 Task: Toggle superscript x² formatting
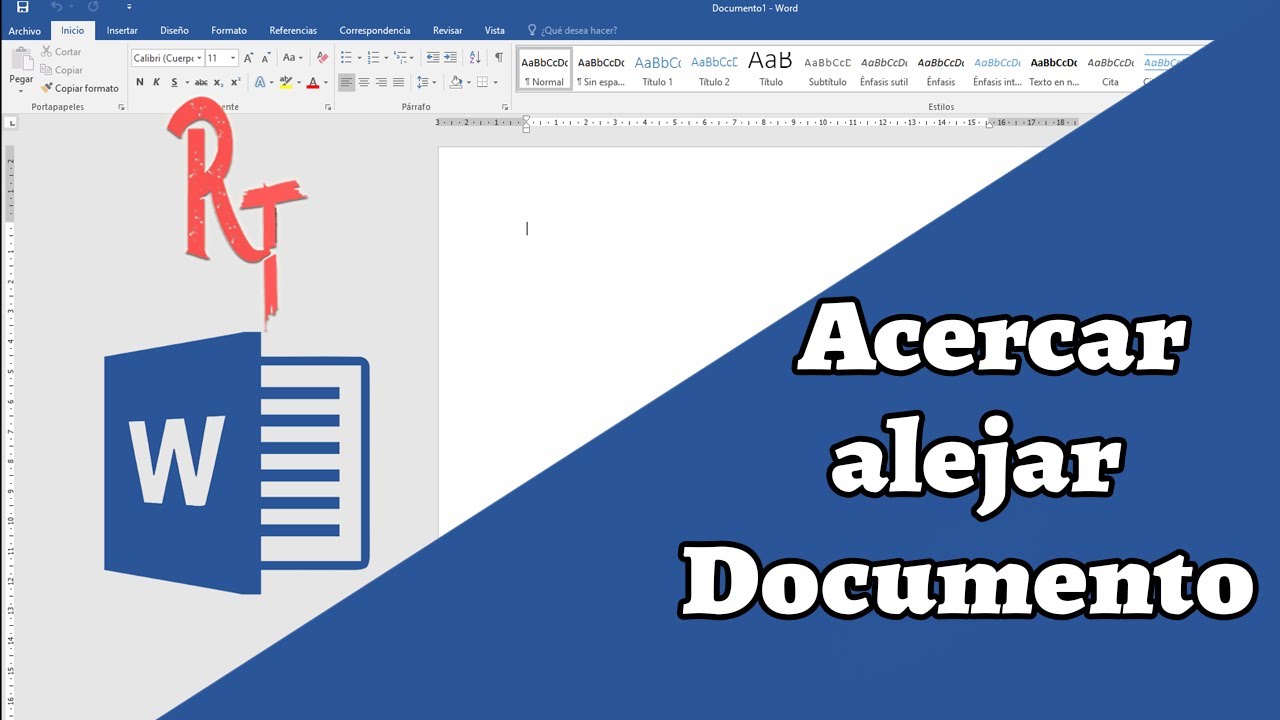tap(235, 82)
